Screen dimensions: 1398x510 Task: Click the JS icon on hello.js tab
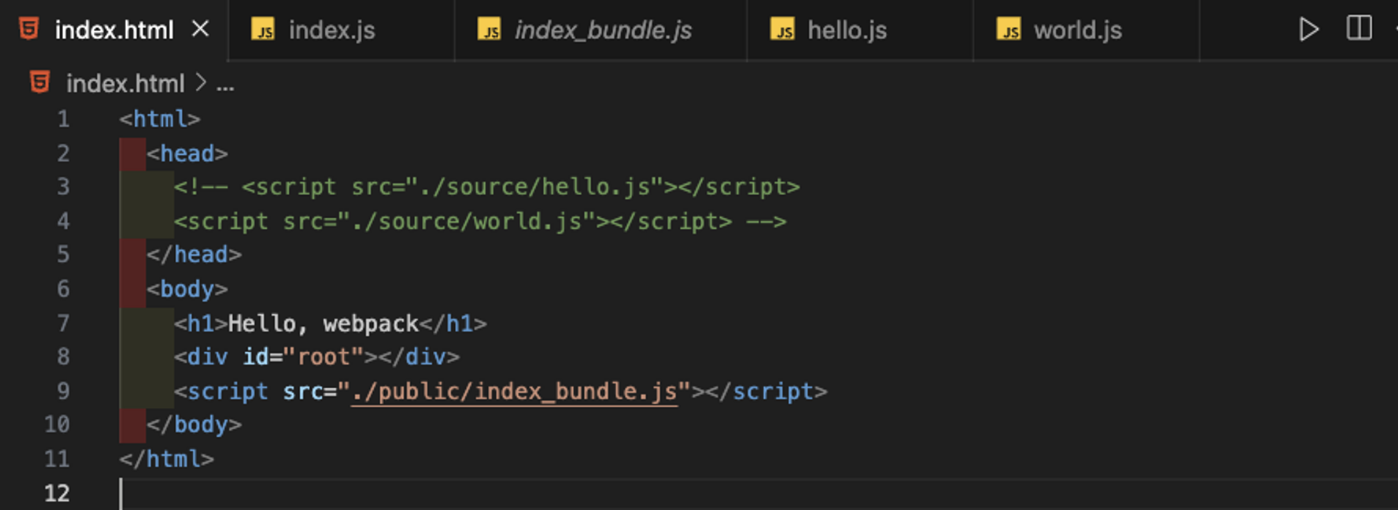pos(782,30)
